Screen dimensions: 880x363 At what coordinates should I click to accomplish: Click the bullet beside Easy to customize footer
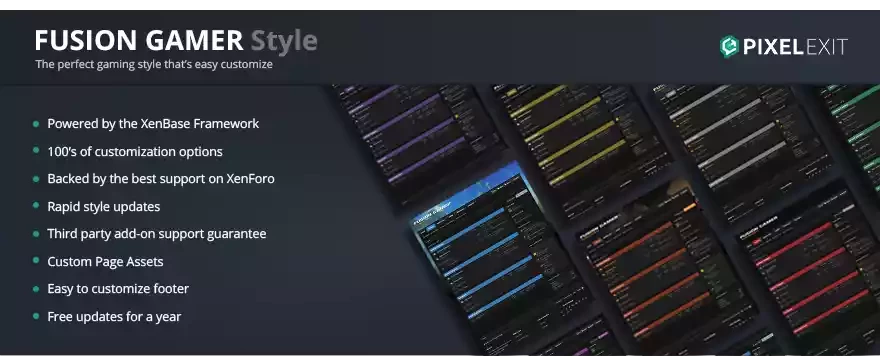36,289
